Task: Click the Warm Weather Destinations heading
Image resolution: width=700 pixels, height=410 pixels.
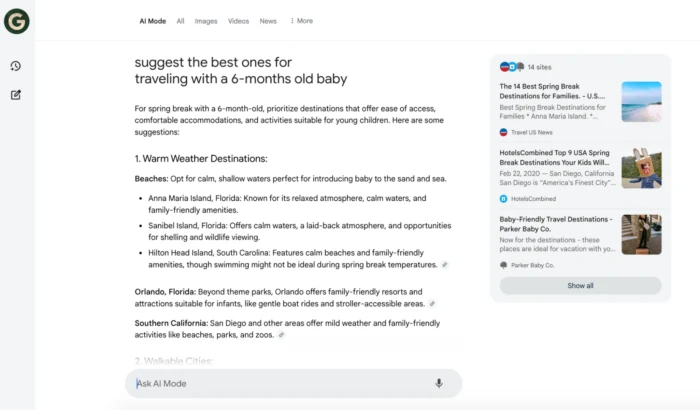Action: [x=201, y=159]
